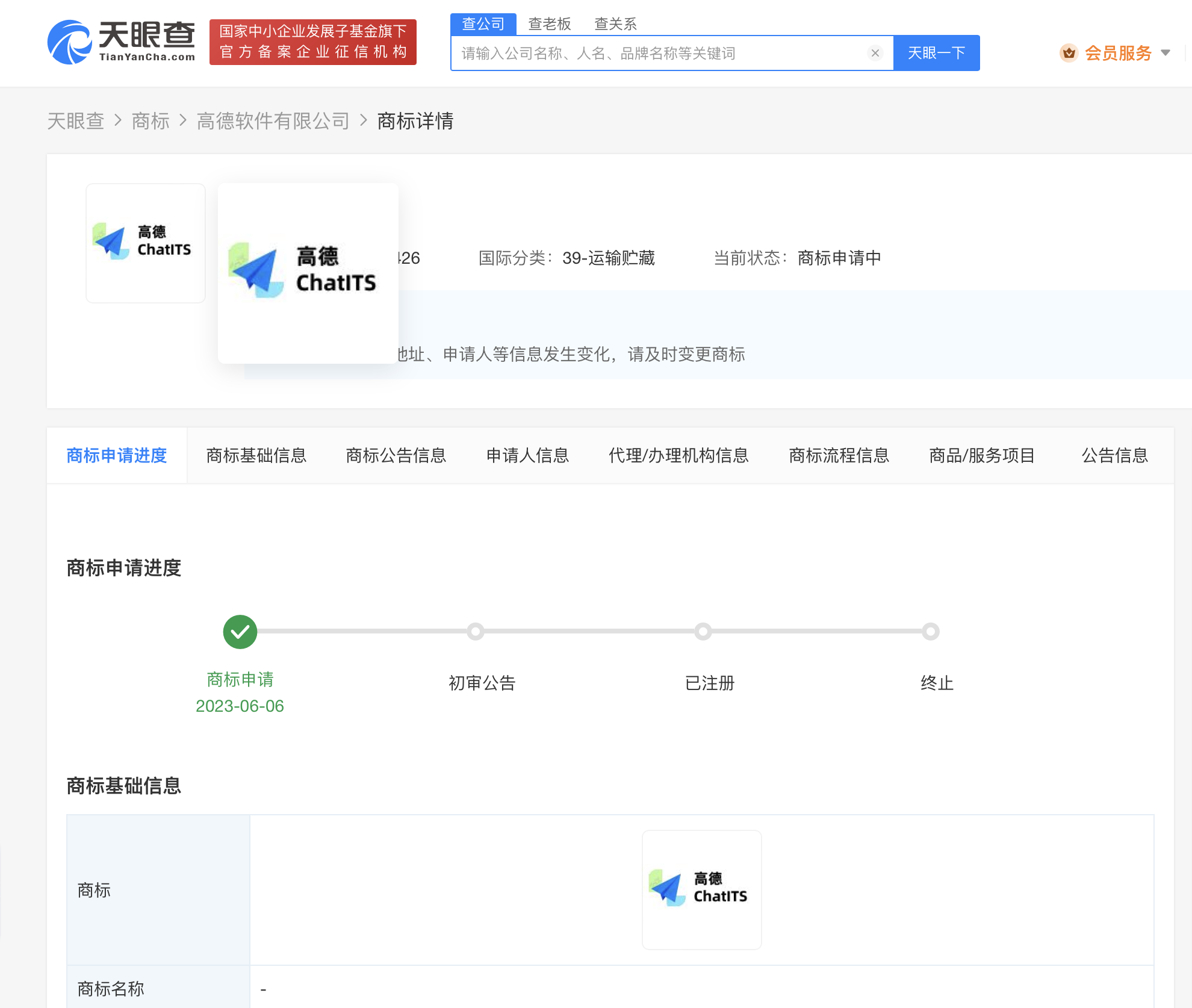Screen dimensions: 1192x1008
Task: Click the 天眼一下 search button
Action: point(937,53)
